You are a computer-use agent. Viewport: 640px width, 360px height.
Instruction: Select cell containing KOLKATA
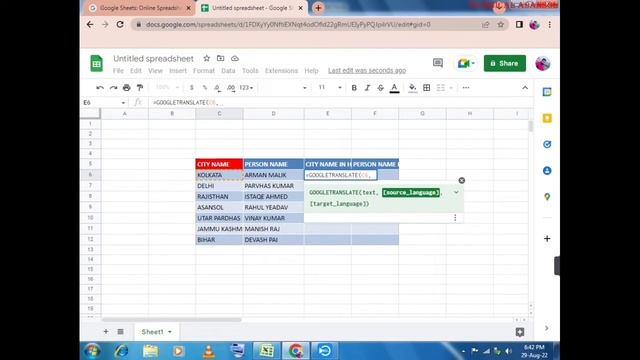click(219, 175)
